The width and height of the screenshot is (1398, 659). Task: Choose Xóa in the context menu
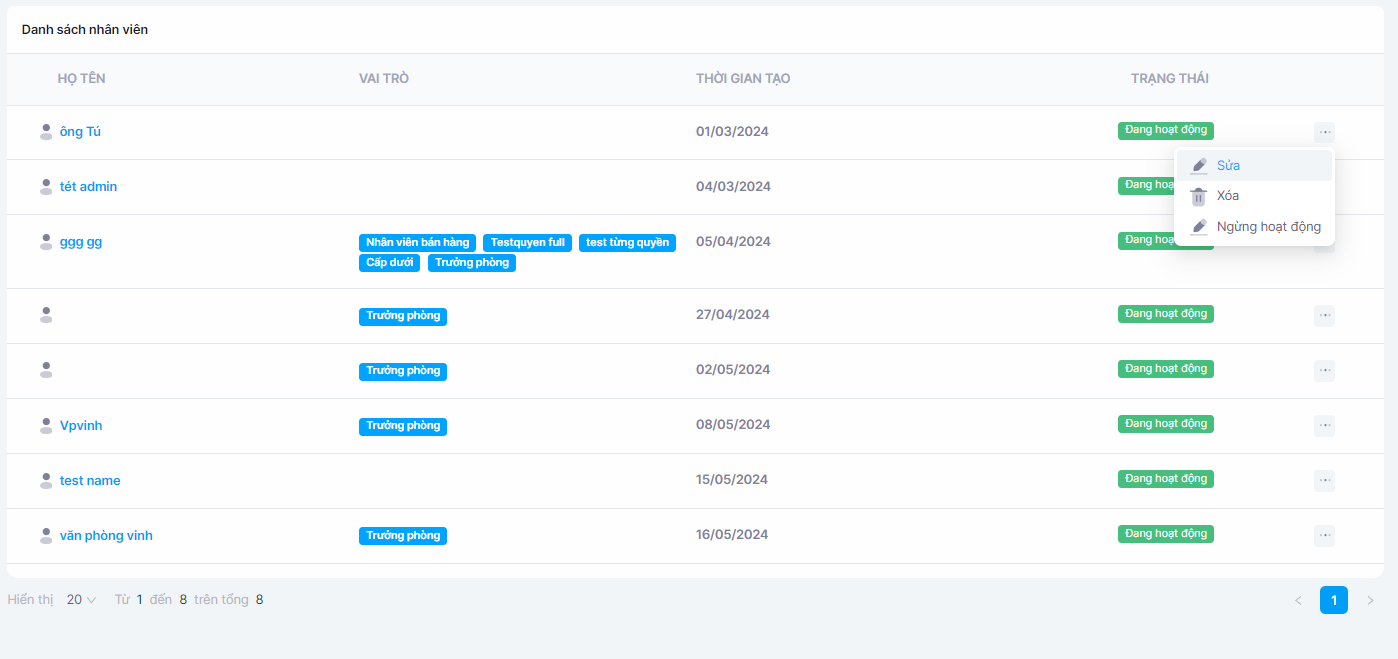point(1228,196)
